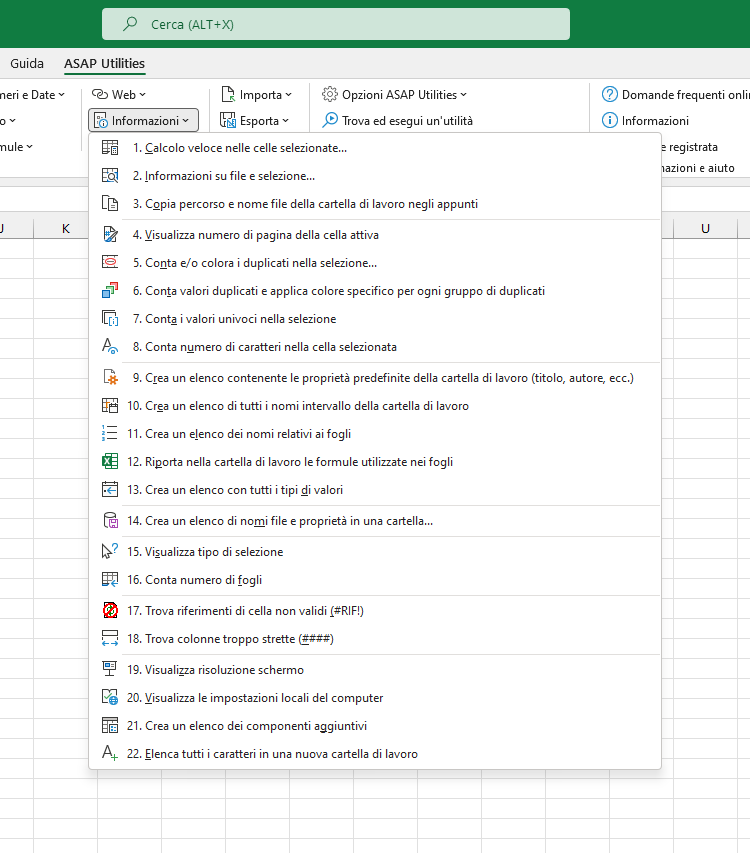Click the nomi intervallo list icon
The height and width of the screenshot is (853, 750).
pyautogui.click(x=110, y=405)
